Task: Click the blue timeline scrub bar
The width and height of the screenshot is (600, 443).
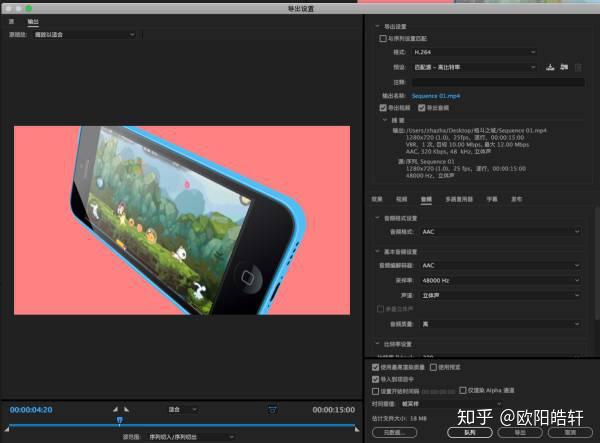Action: pos(182,425)
